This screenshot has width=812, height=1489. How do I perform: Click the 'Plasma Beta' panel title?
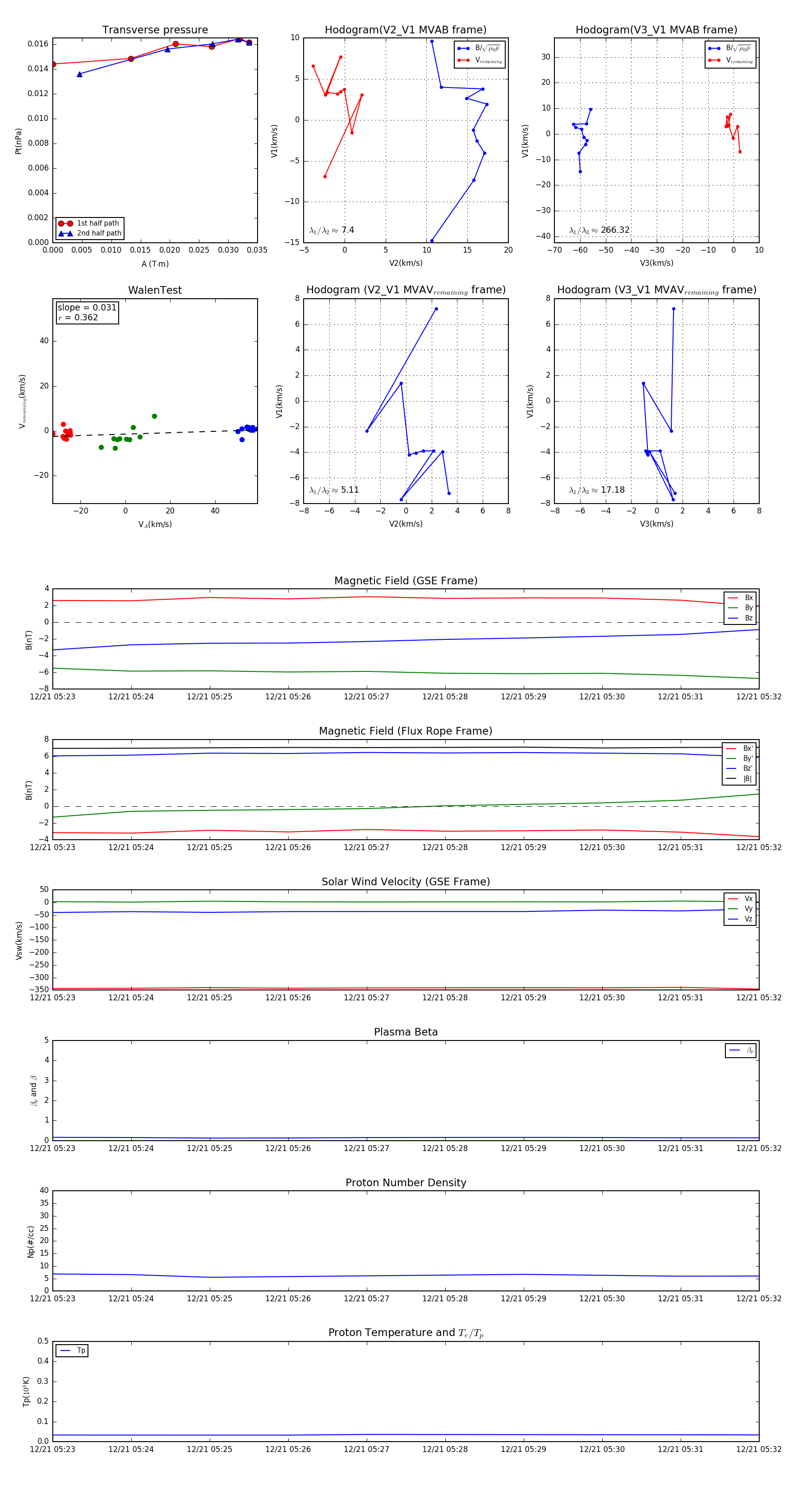(x=406, y=1032)
